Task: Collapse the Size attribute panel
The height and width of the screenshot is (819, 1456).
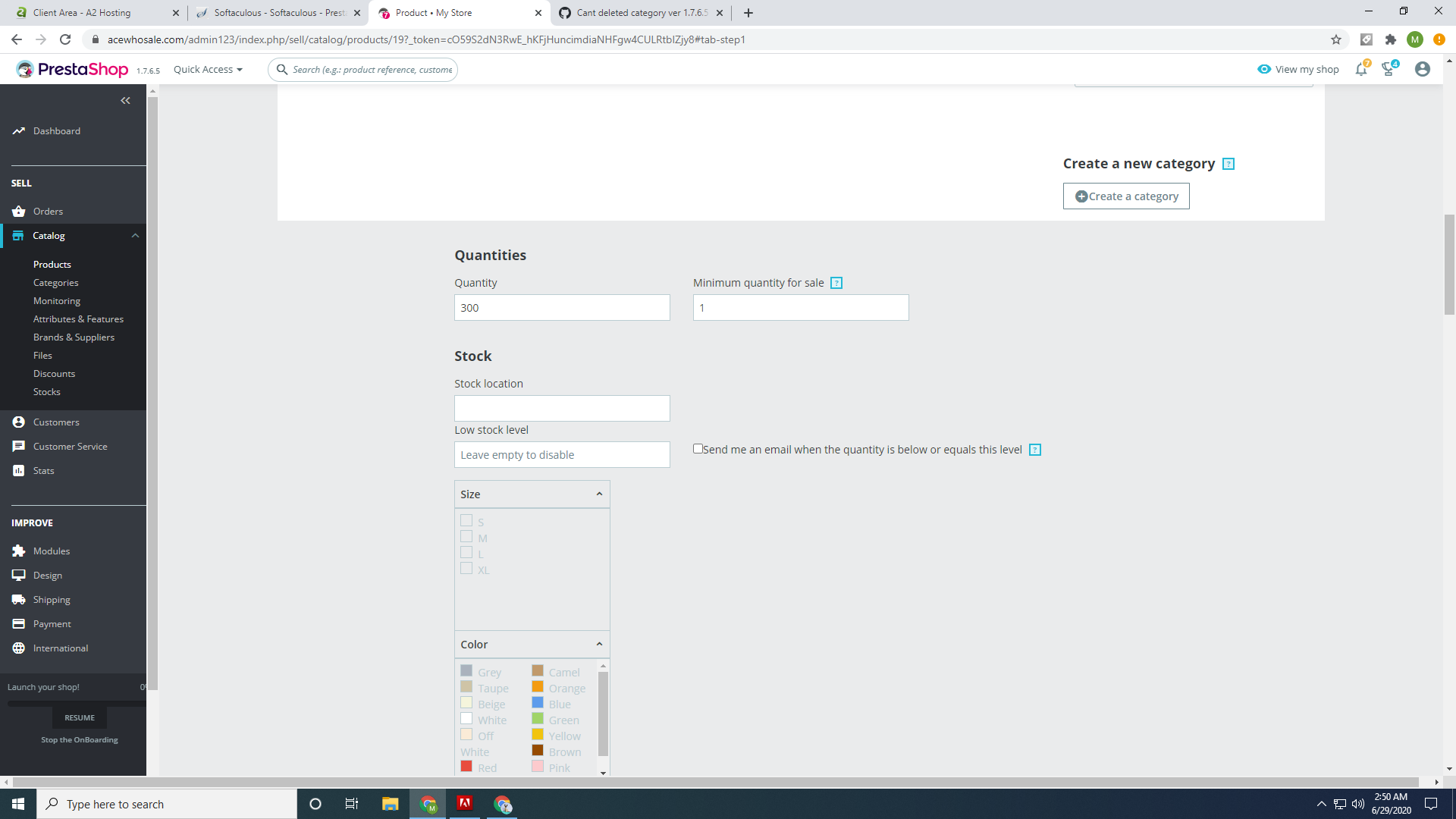Action: pyautogui.click(x=599, y=494)
